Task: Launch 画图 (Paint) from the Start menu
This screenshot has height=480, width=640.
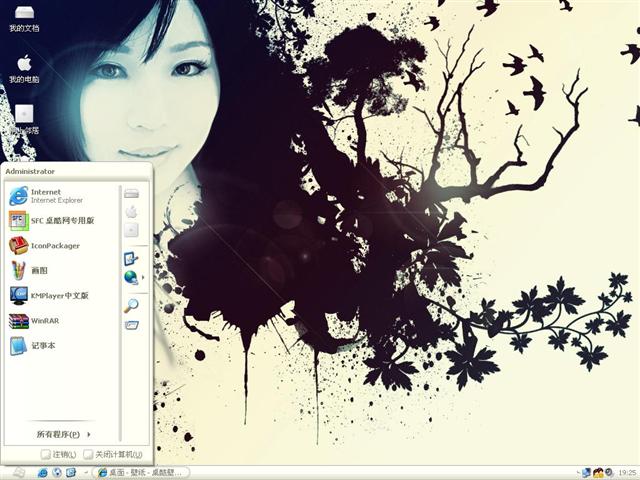Action: point(40,271)
